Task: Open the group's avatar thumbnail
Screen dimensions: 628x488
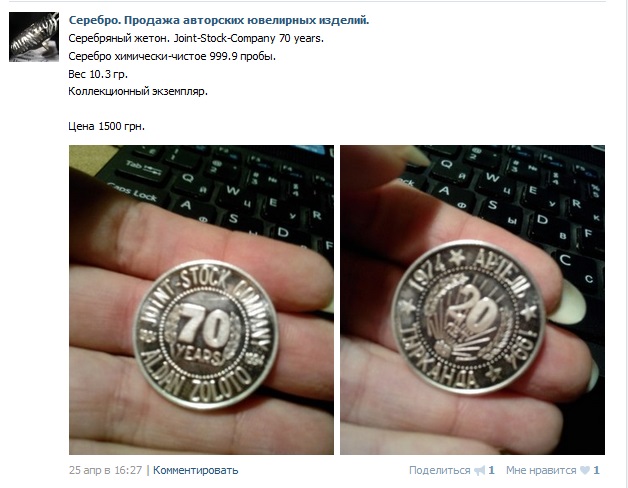Action: click(34, 37)
